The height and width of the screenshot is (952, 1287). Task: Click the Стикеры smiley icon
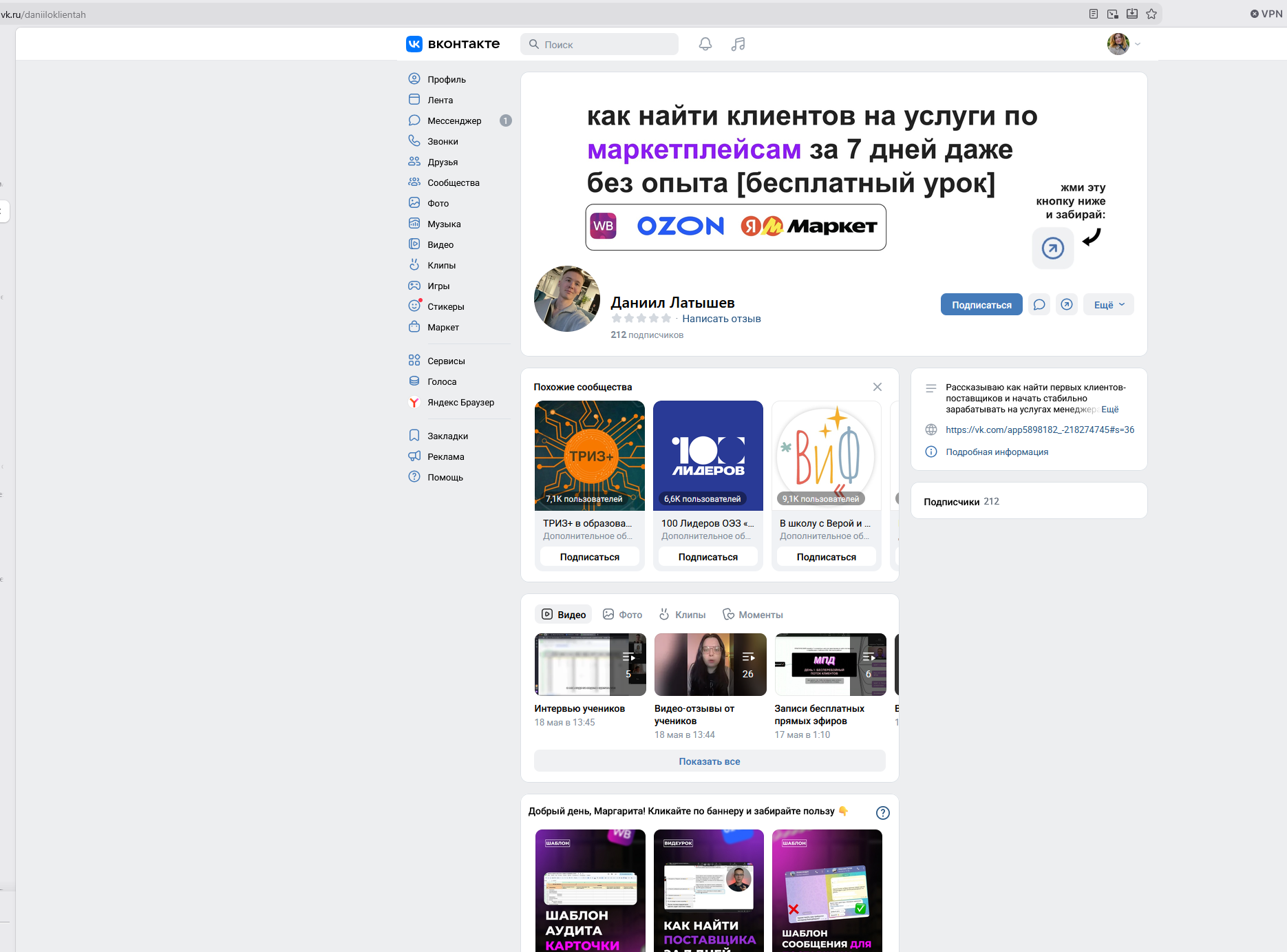coord(414,306)
